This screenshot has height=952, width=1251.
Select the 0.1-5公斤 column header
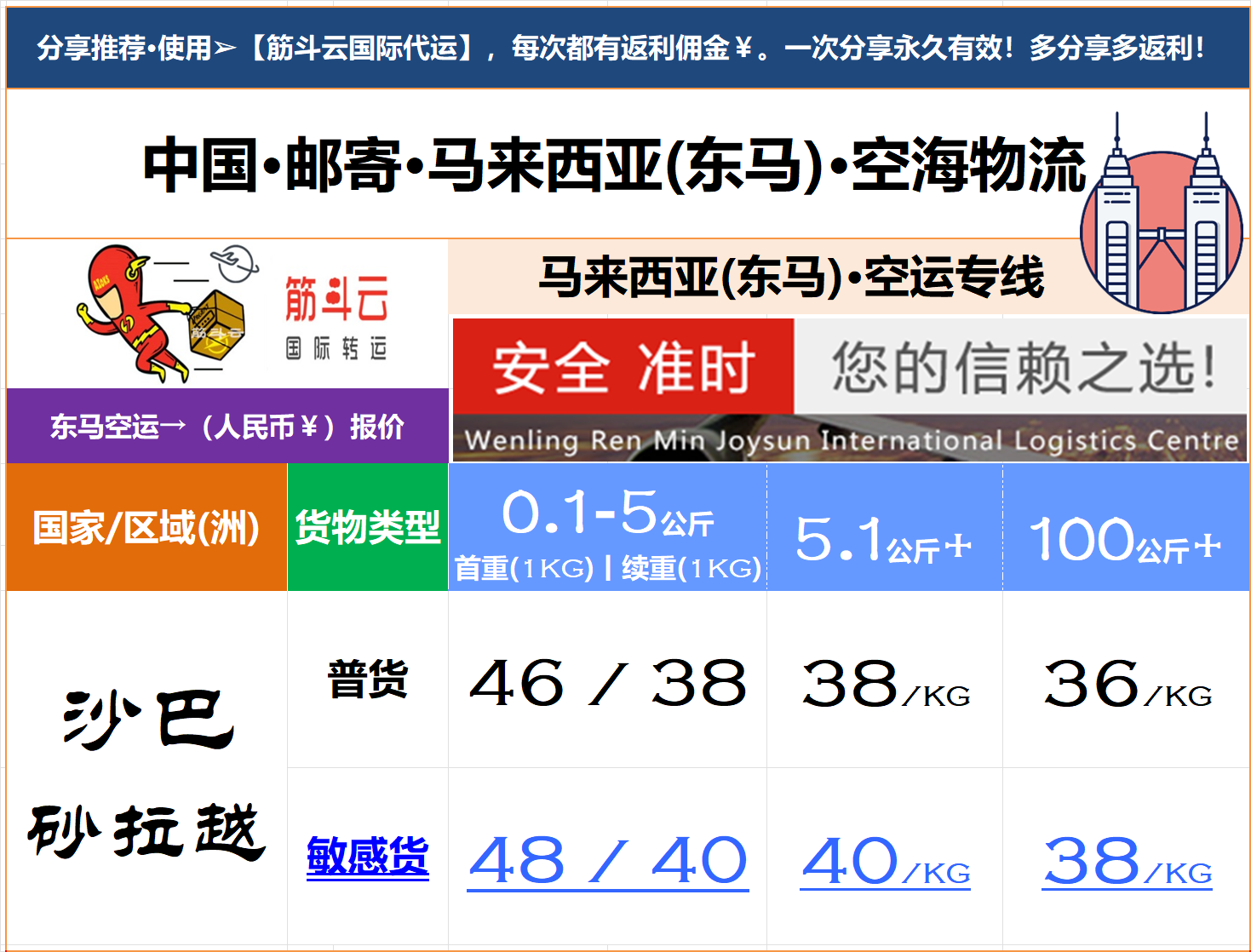point(608,527)
